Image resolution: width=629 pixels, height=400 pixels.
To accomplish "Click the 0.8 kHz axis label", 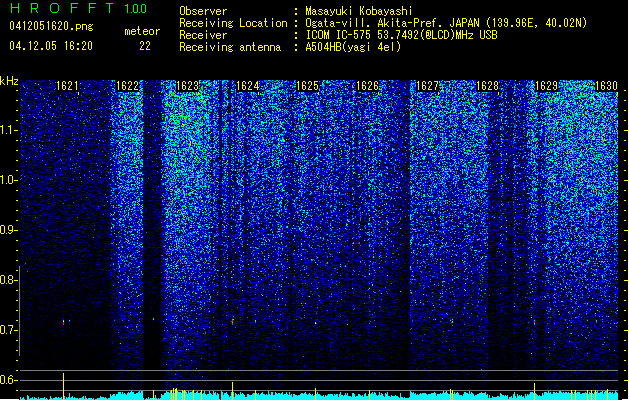I will [9, 280].
